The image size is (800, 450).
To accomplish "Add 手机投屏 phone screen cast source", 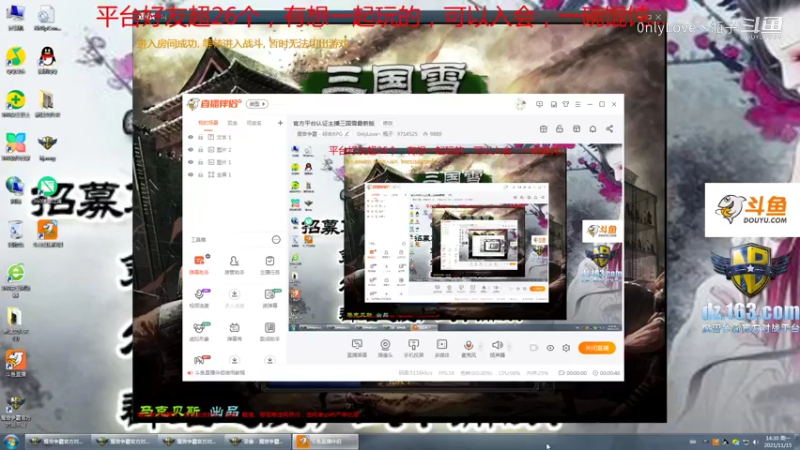I will (413, 348).
